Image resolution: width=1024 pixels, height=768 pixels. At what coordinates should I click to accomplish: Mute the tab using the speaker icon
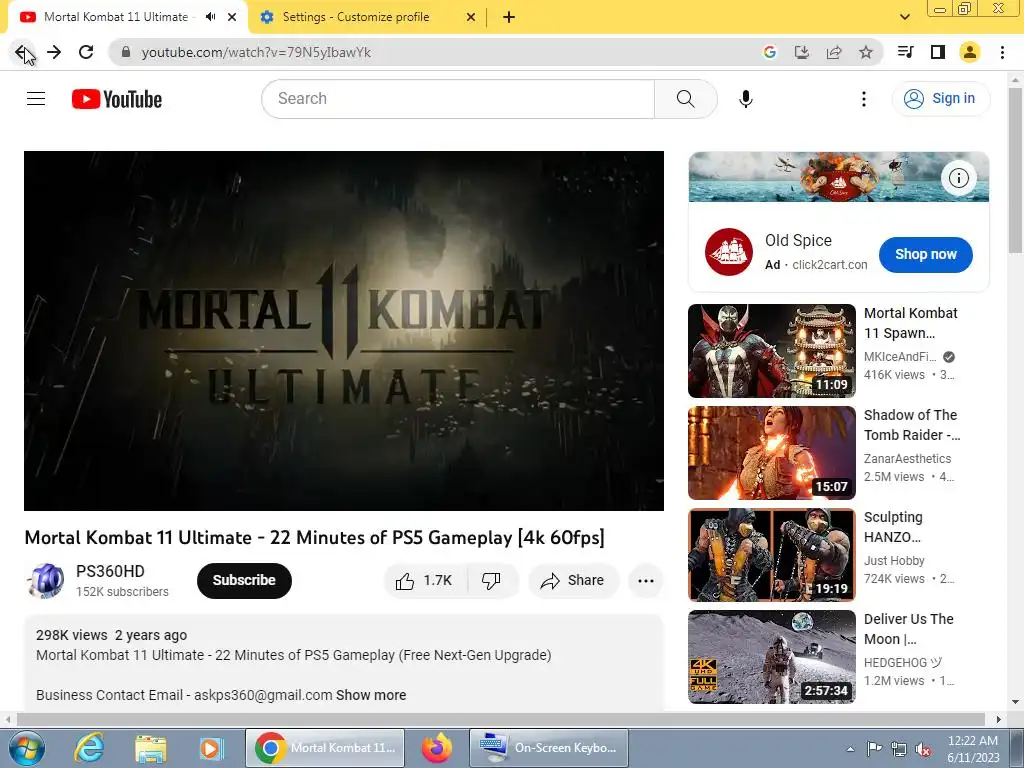coord(210,17)
